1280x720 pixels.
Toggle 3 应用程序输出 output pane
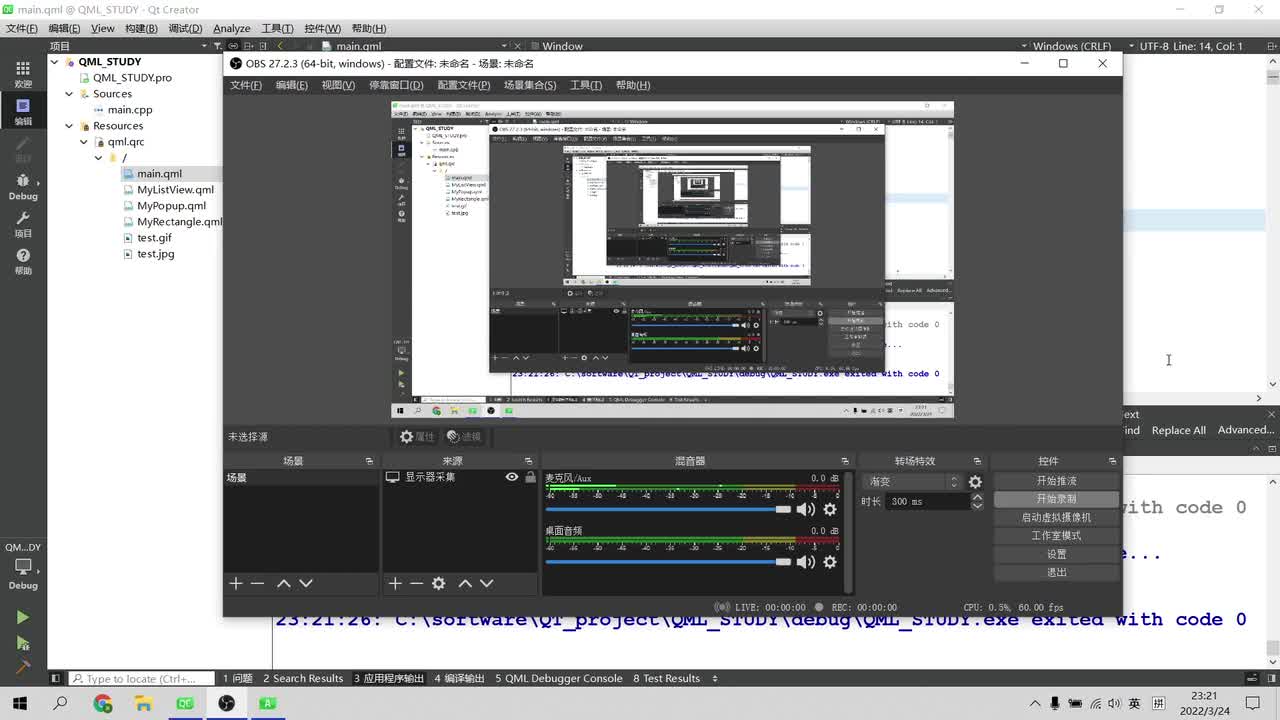click(389, 678)
